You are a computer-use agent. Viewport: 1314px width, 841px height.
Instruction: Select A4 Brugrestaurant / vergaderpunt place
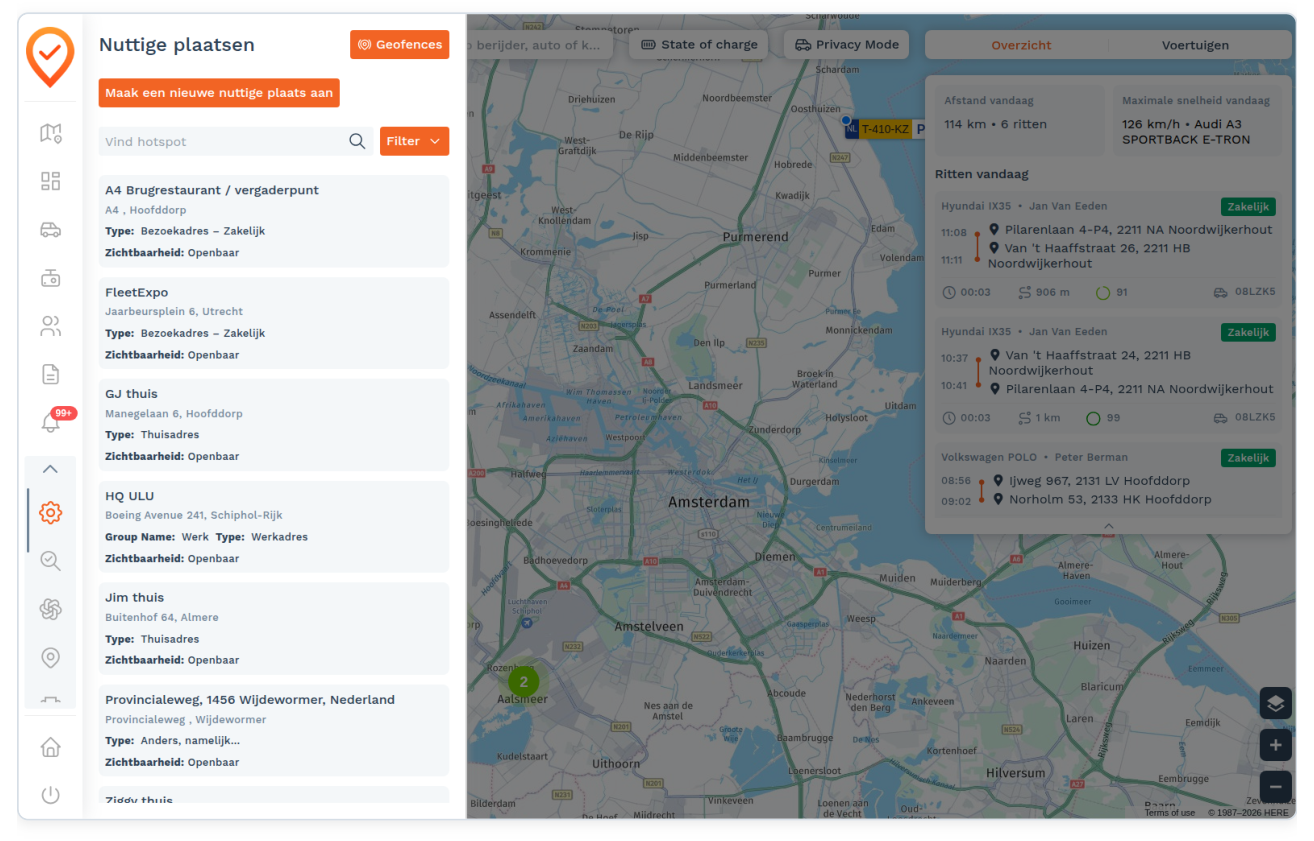tap(274, 221)
